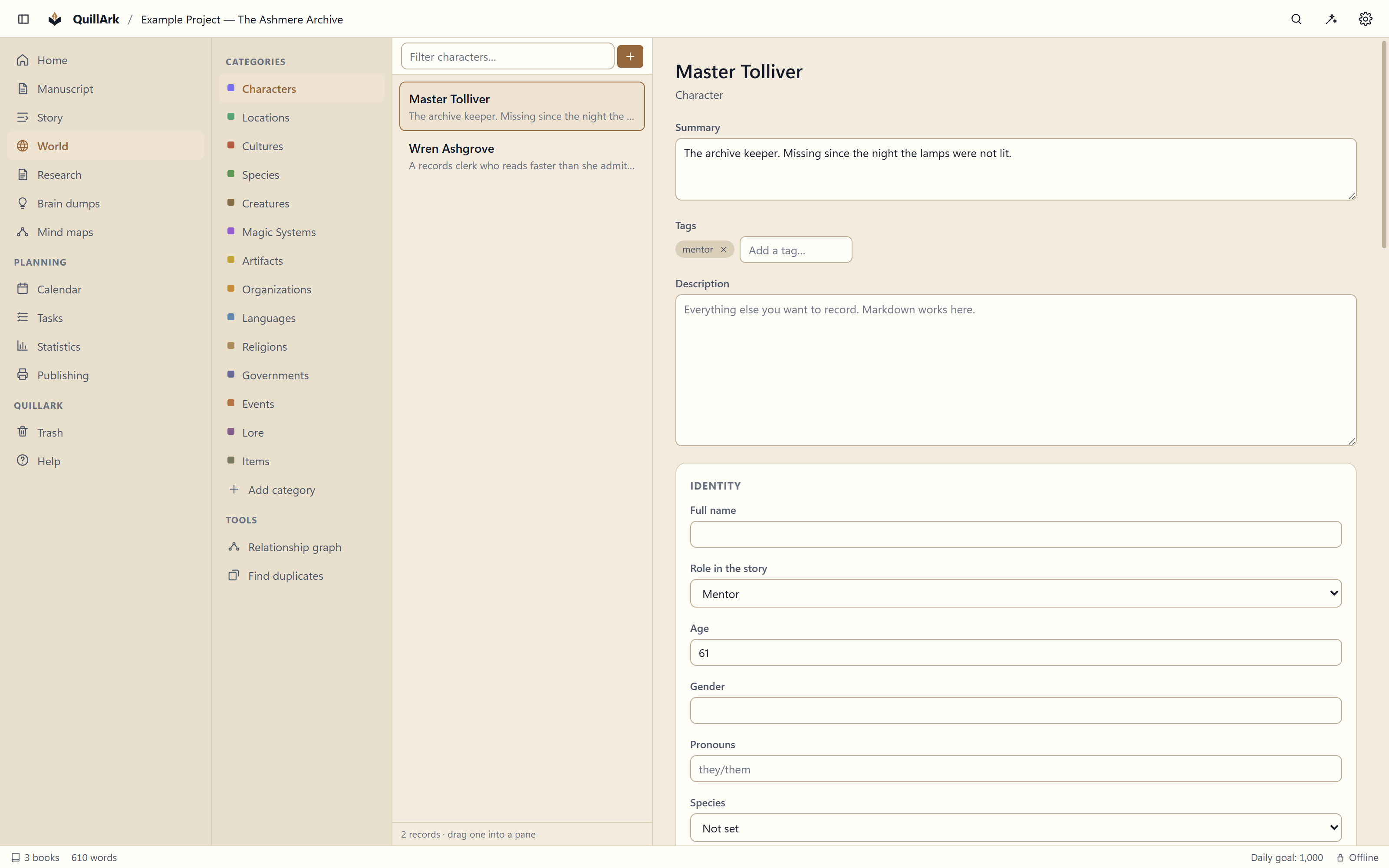Click the Manuscript document icon
Image resolution: width=1389 pixels, height=868 pixels.
(x=23, y=89)
